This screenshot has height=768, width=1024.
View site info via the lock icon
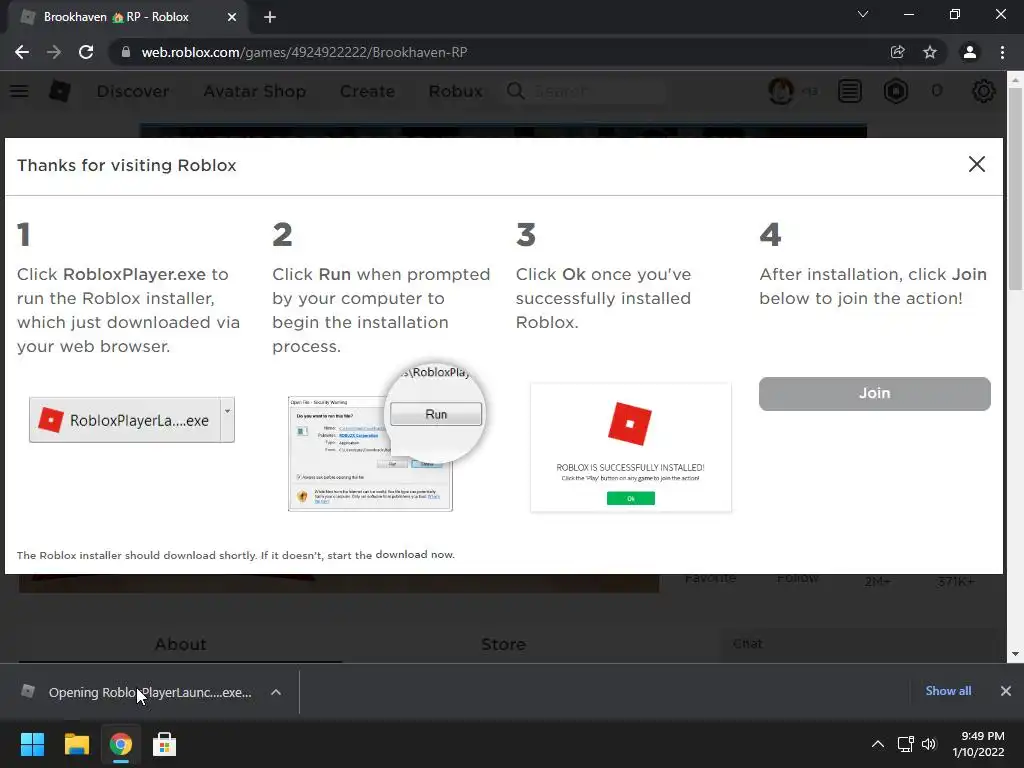click(x=126, y=52)
